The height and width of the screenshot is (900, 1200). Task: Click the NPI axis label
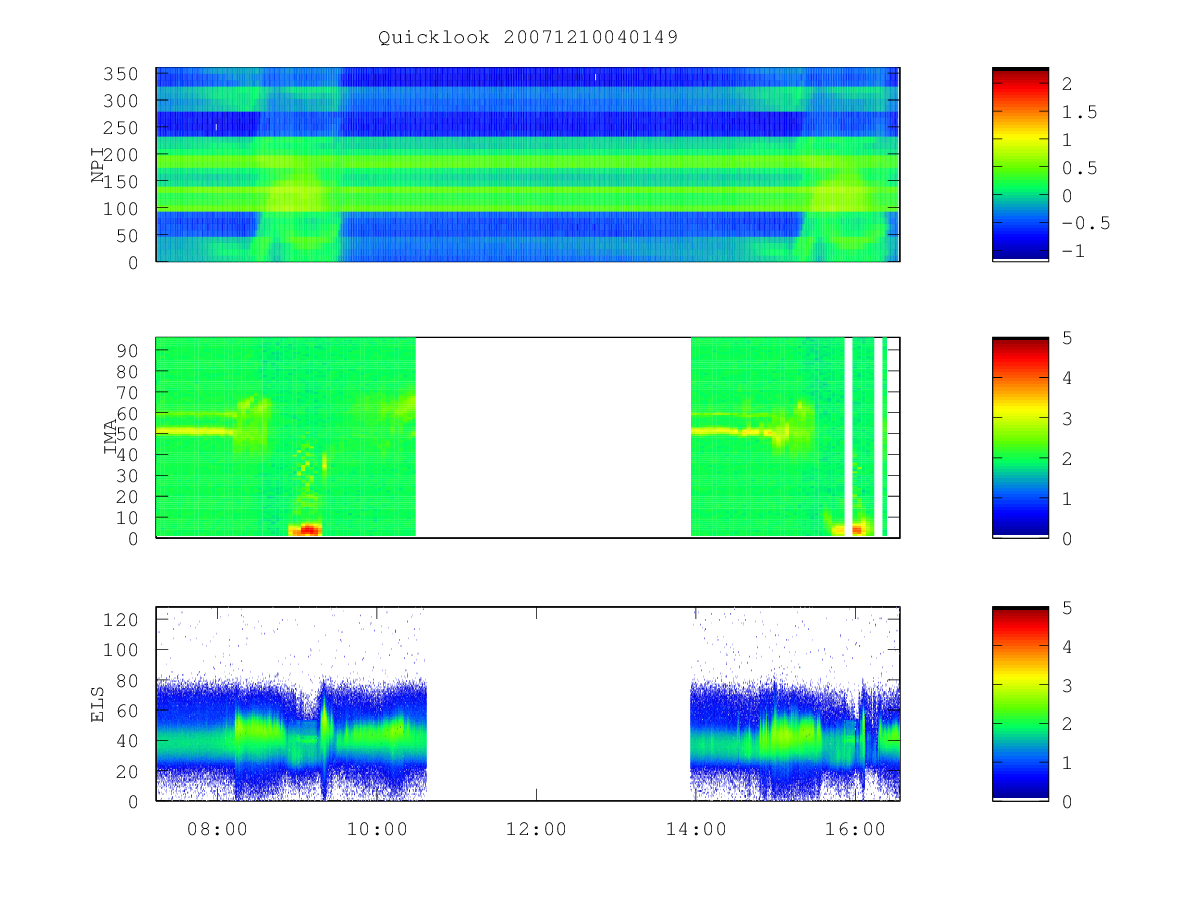pos(98,165)
